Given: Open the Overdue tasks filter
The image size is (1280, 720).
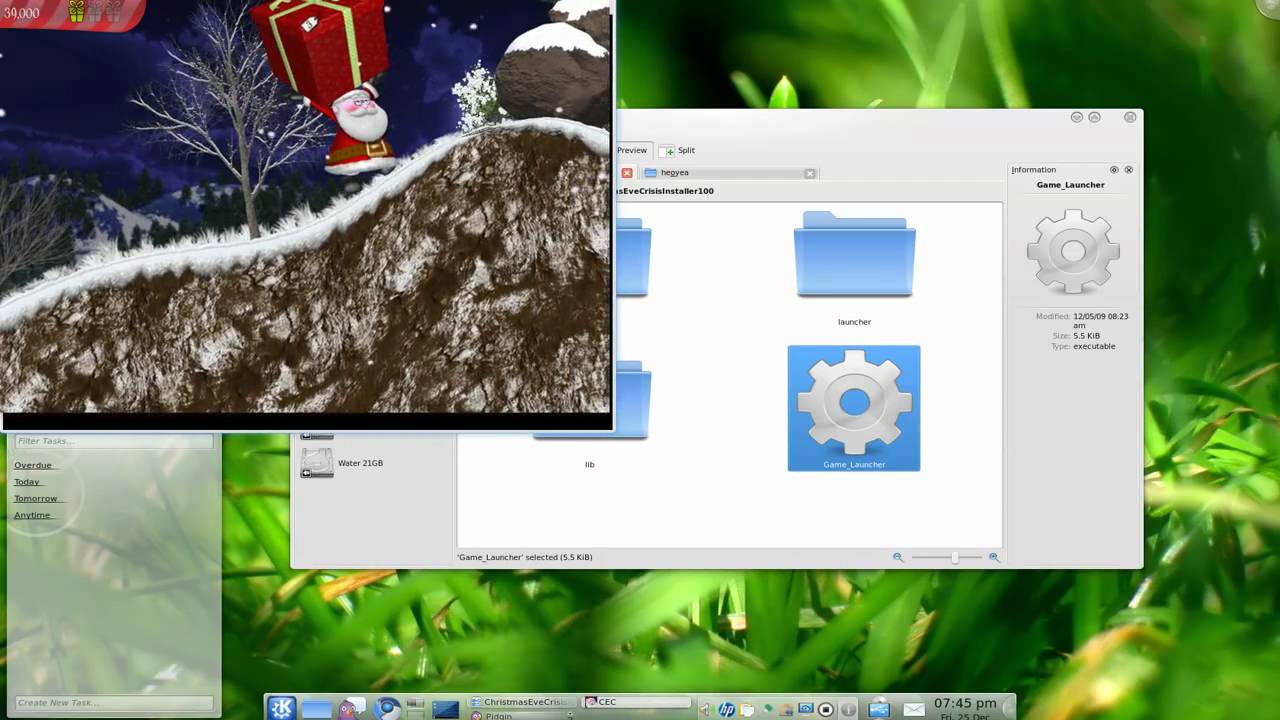Looking at the screenshot, I should coord(33,465).
